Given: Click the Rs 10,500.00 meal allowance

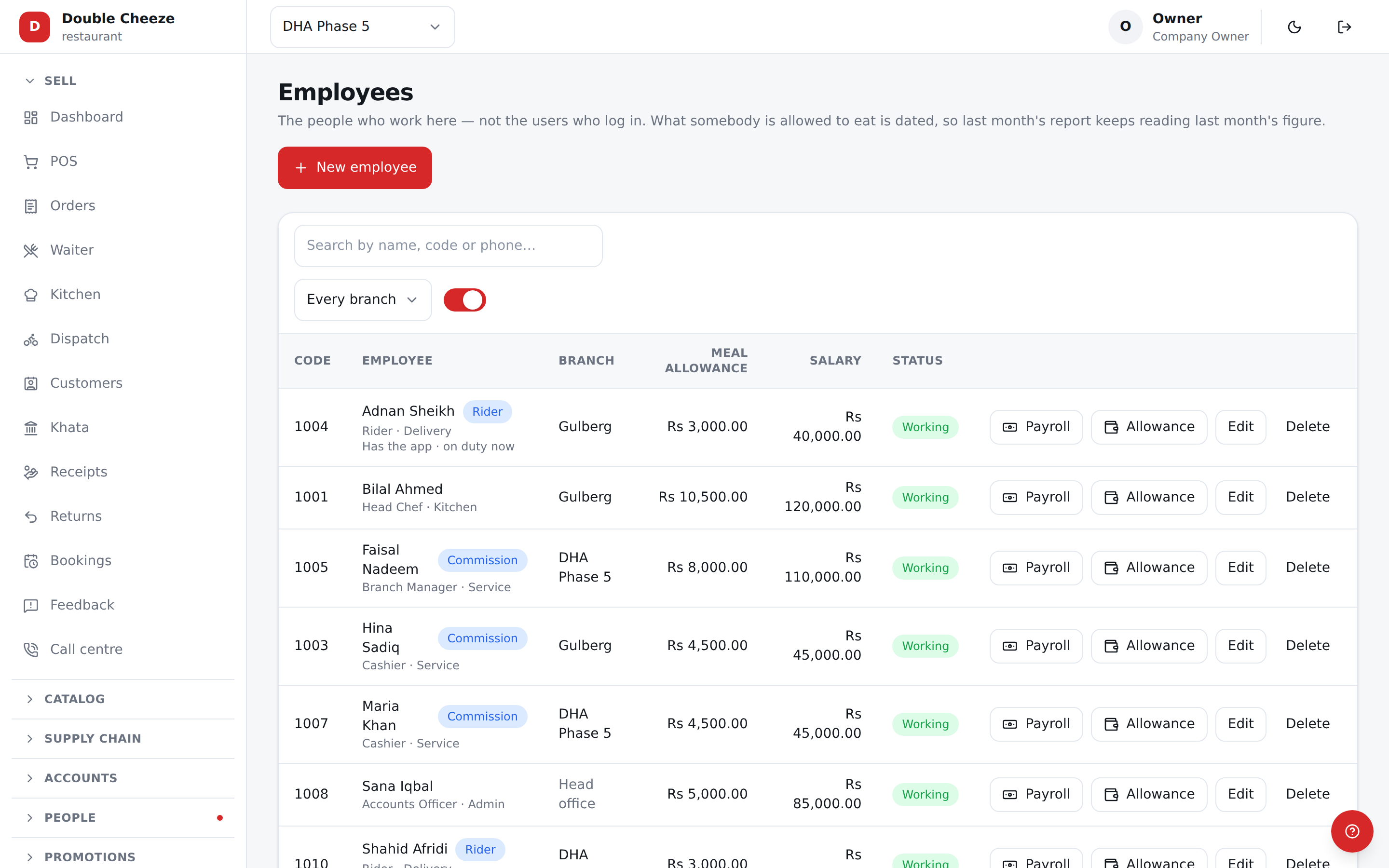Looking at the screenshot, I should tap(703, 497).
